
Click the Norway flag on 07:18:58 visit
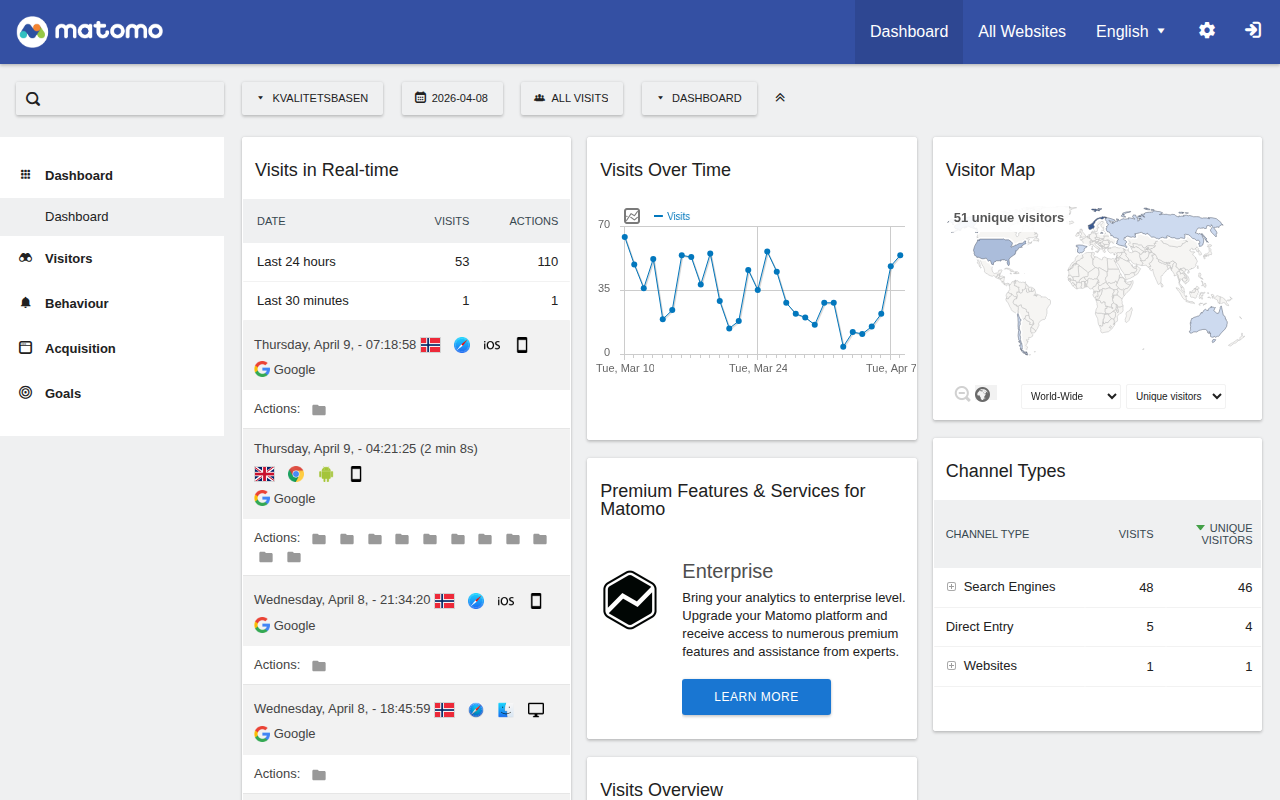pos(430,345)
